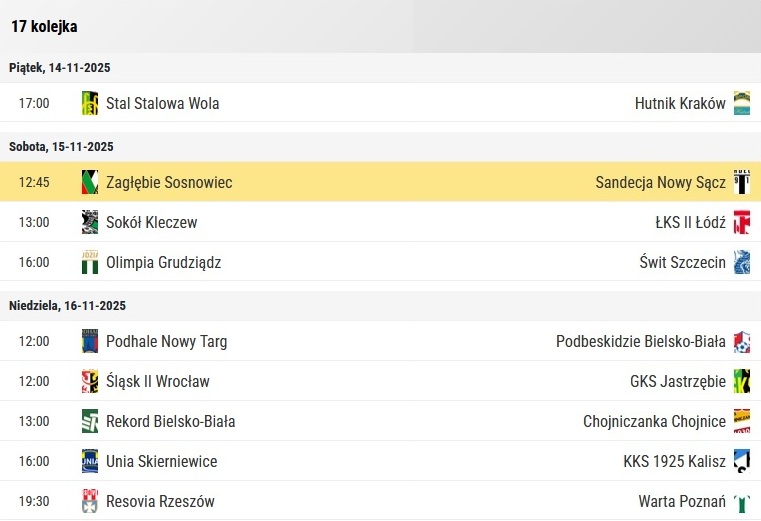
Task: Click the Podbeskidzie Bielsko-Biała club crest
Action: pos(741,342)
